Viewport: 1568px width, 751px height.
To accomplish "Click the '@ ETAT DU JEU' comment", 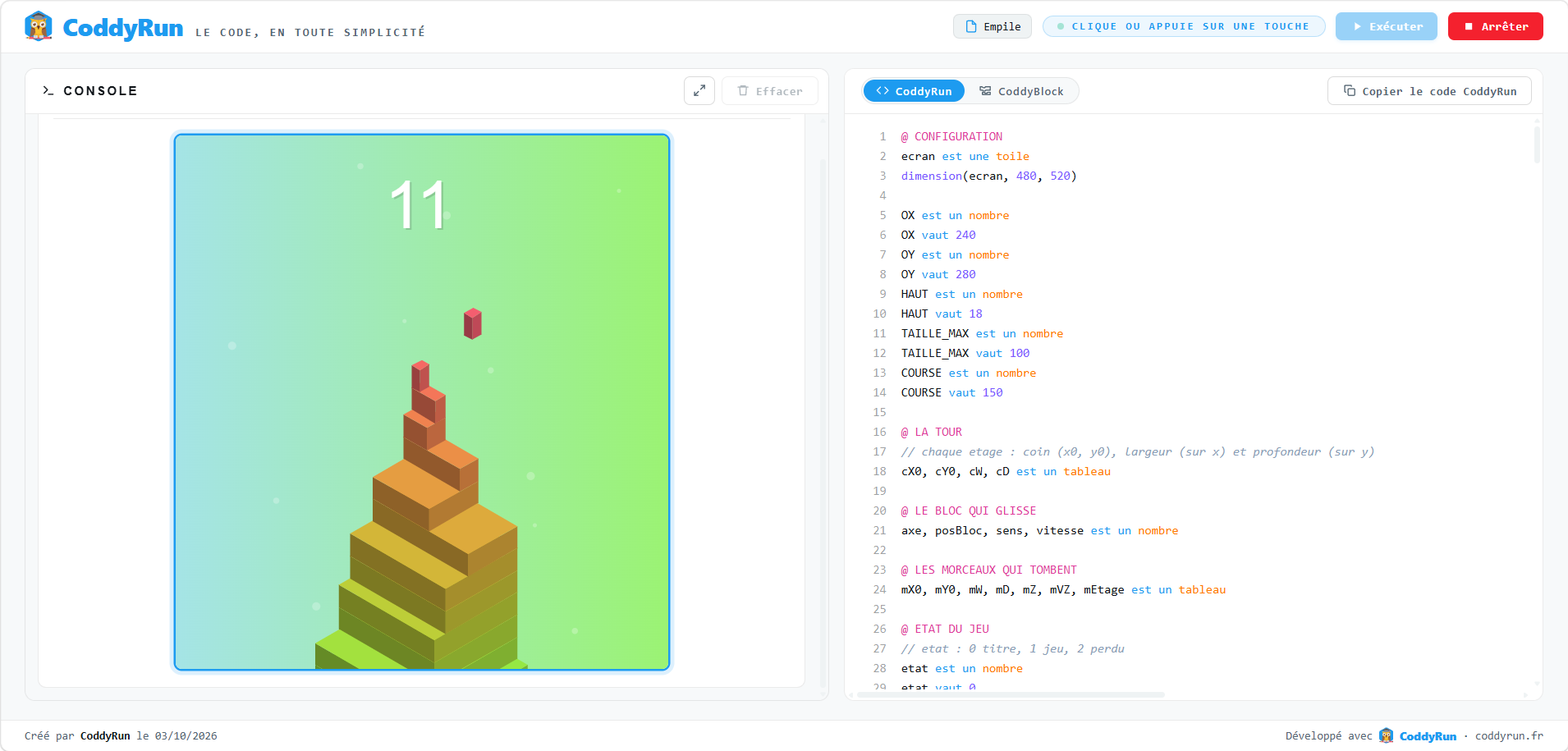I will 945,629.
